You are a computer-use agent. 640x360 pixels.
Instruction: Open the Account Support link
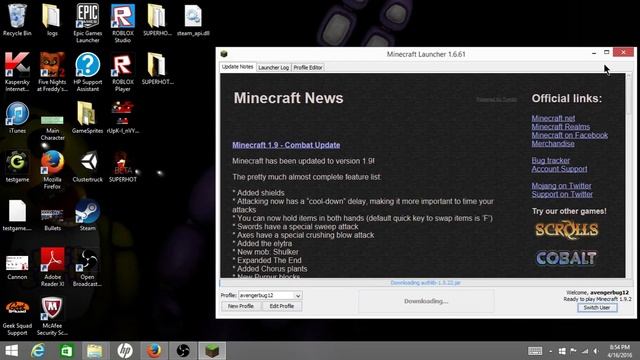click(x=559, y=169)
